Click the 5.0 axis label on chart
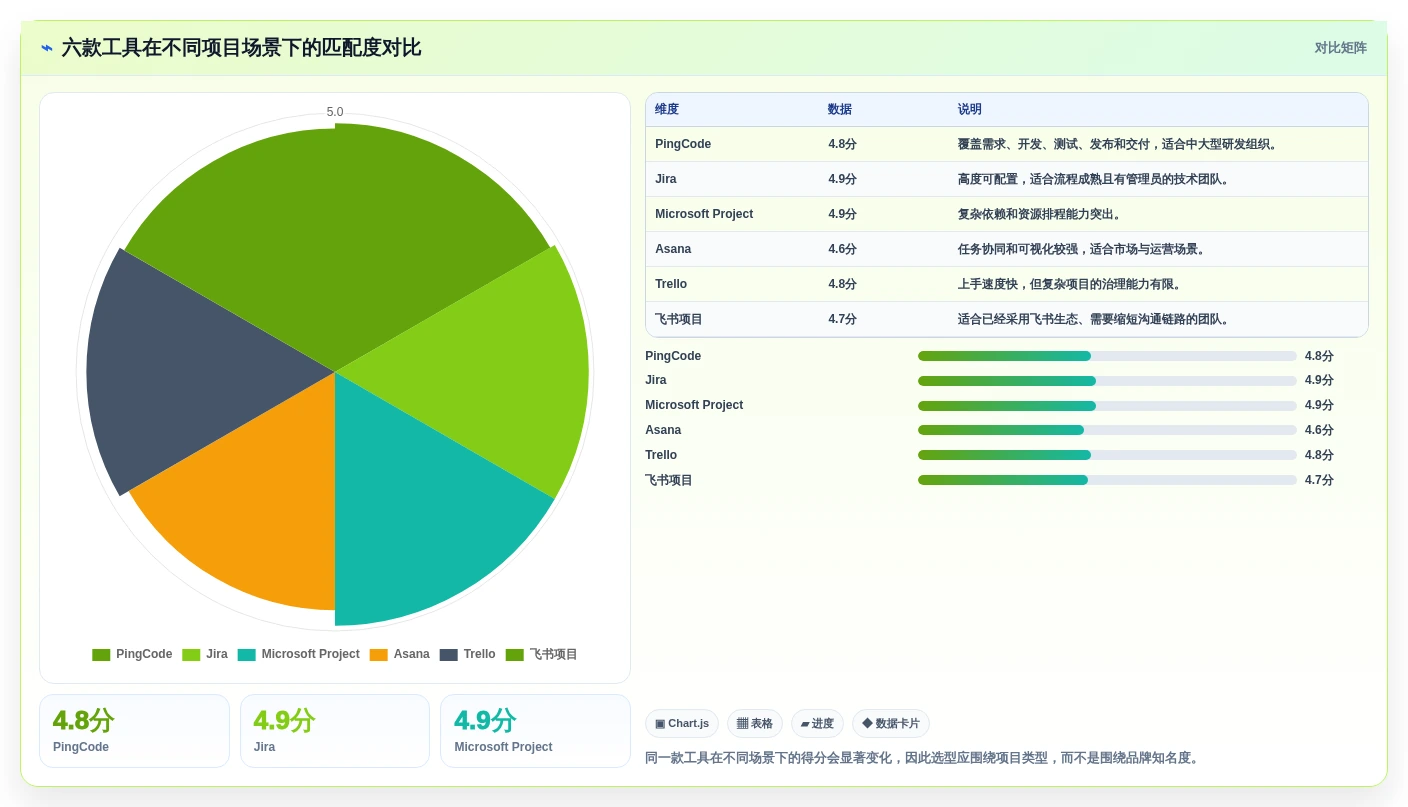This screenshot has height=807, width=1408. pyautogui.click(x=335, y=112)
